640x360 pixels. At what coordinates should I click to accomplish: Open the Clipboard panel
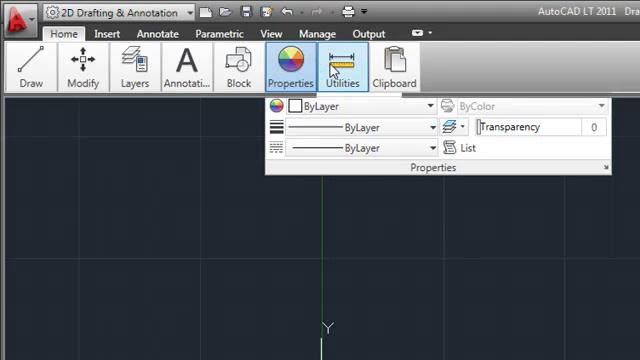[x=394, y=67]
